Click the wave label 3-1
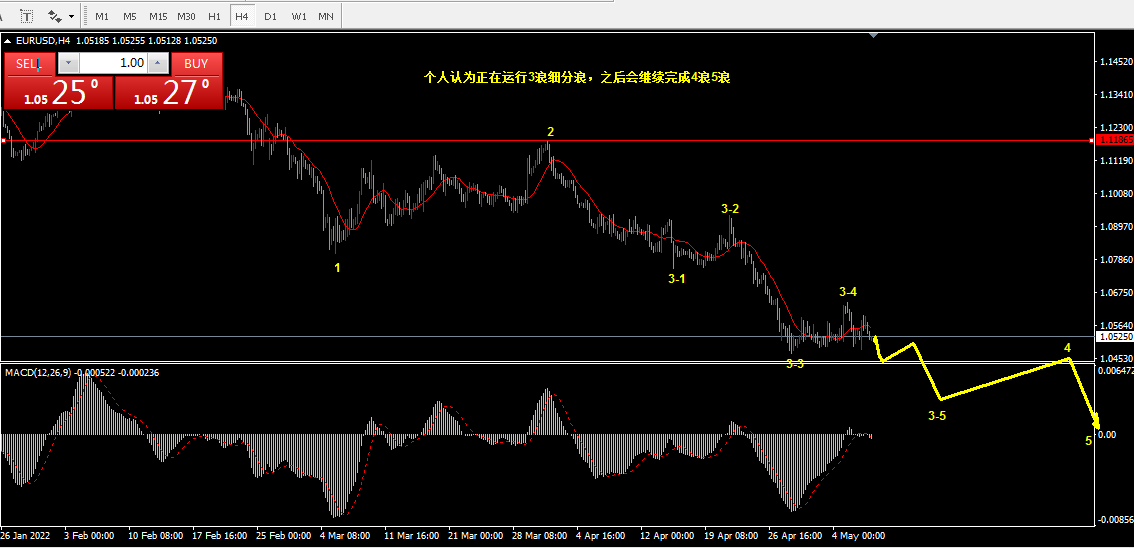The image size is (1134, 549). (676, 278)
